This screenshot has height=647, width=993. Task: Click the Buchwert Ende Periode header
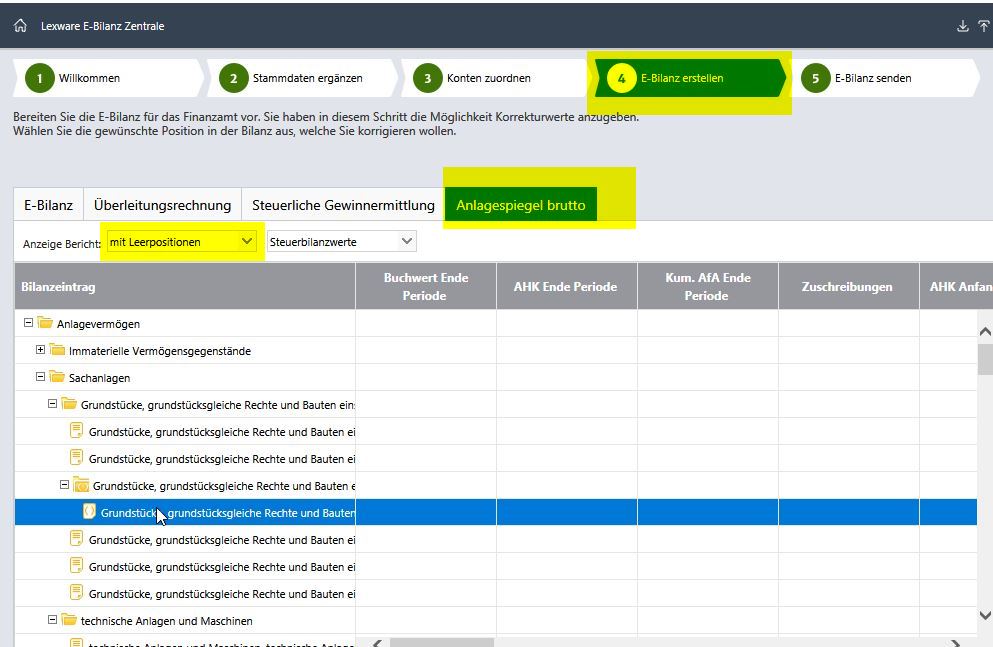click(426, 287)
